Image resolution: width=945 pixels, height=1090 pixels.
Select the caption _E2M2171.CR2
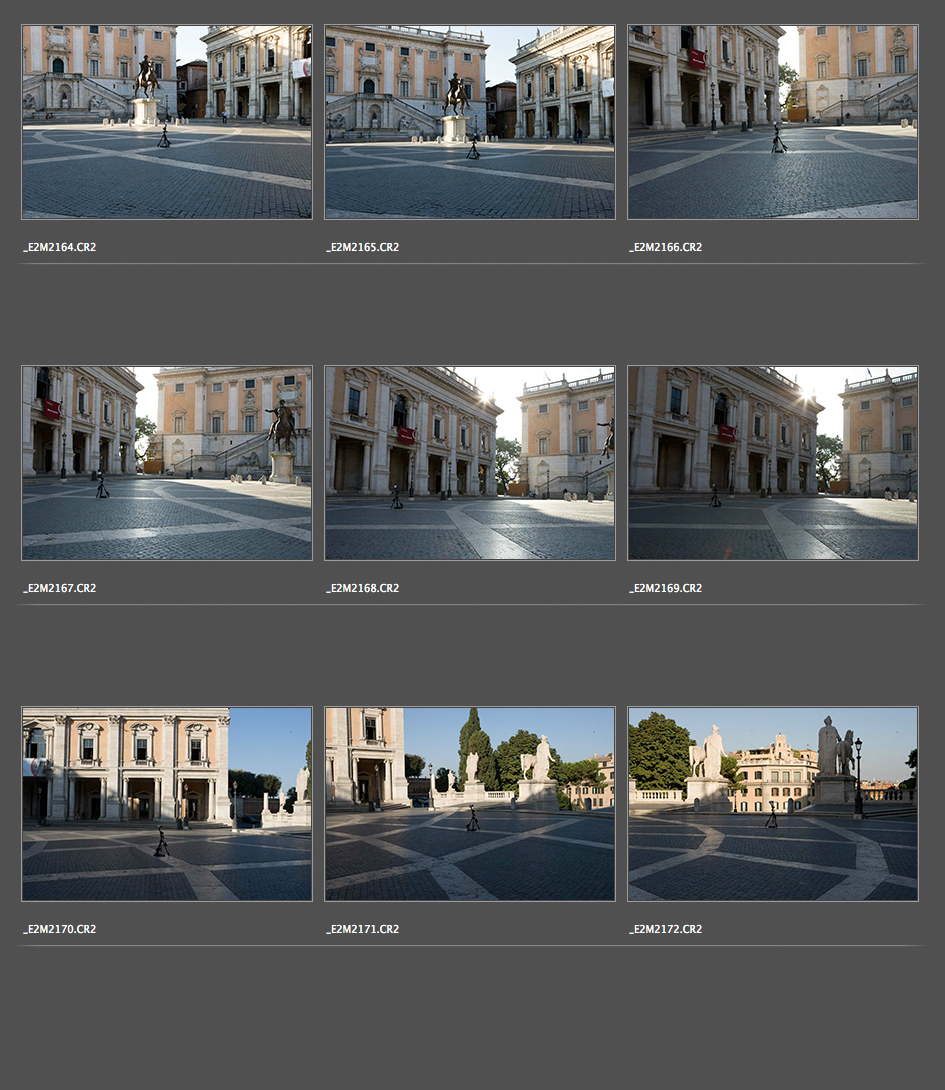click(x=363, y=929)
